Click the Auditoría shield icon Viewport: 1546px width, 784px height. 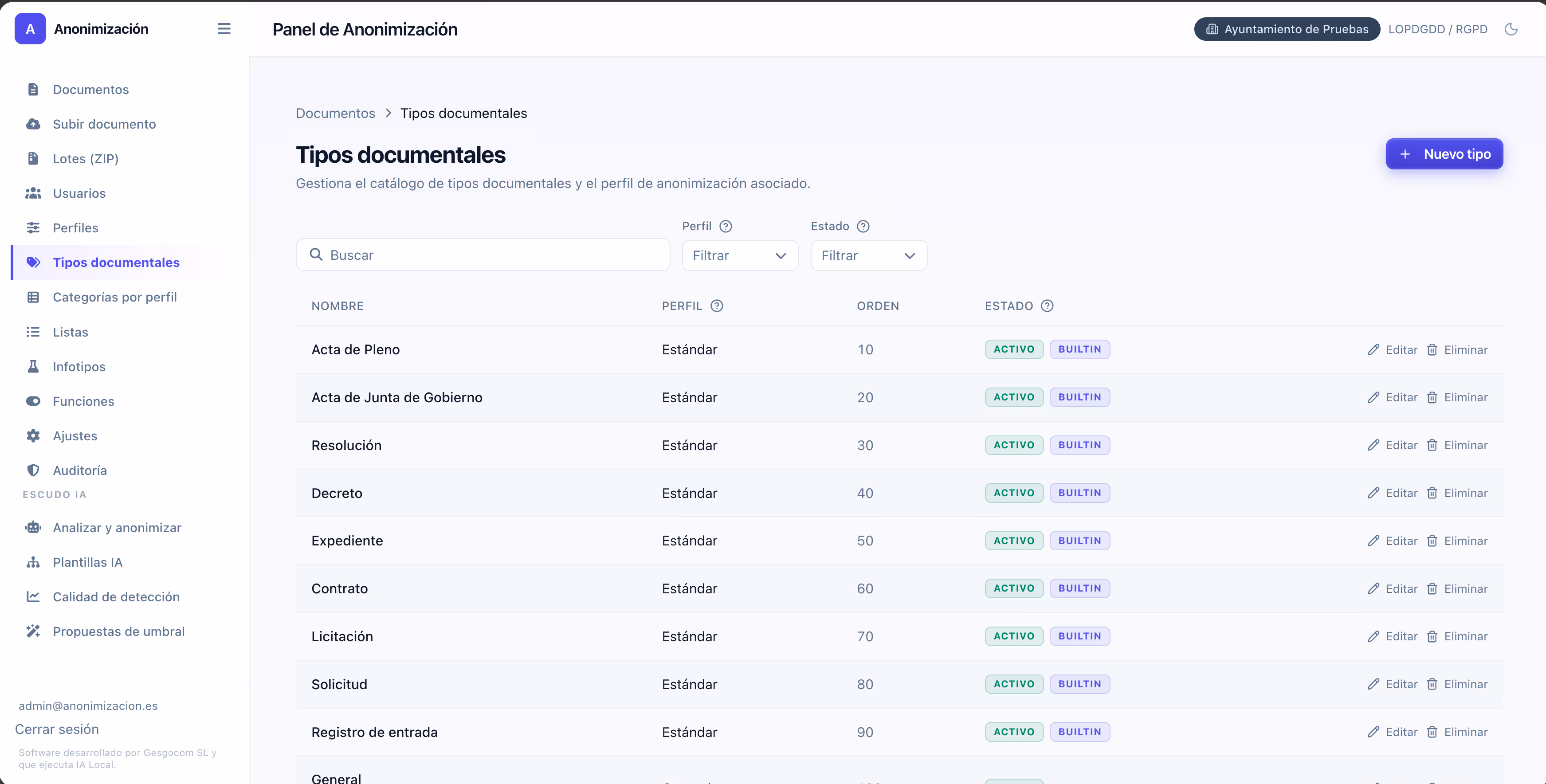tap(33, 470)
